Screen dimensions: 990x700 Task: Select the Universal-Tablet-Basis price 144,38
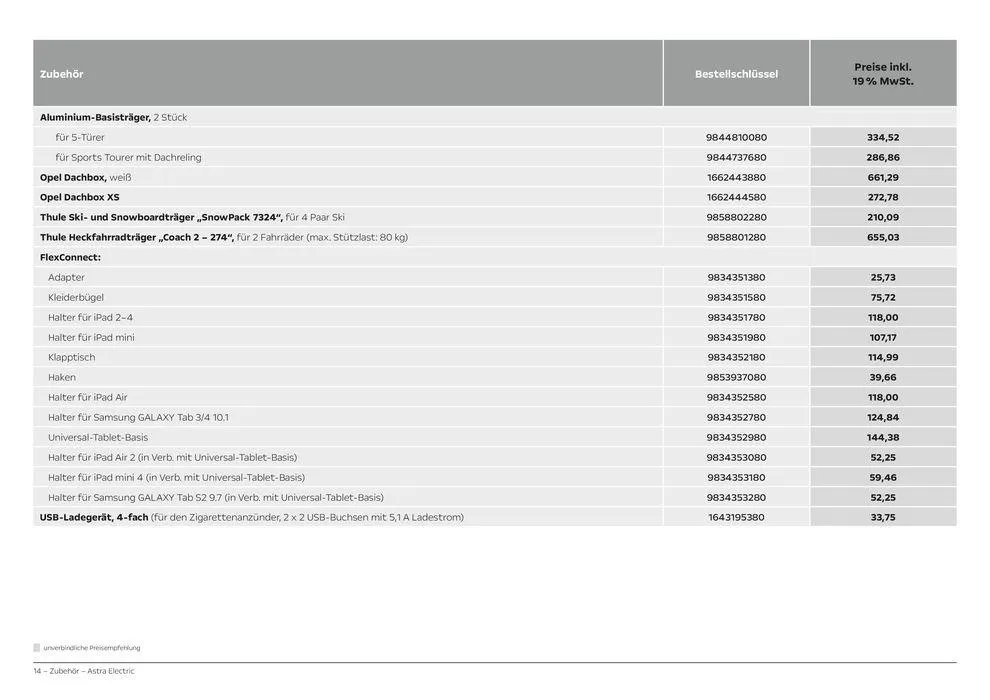point(883,437)
